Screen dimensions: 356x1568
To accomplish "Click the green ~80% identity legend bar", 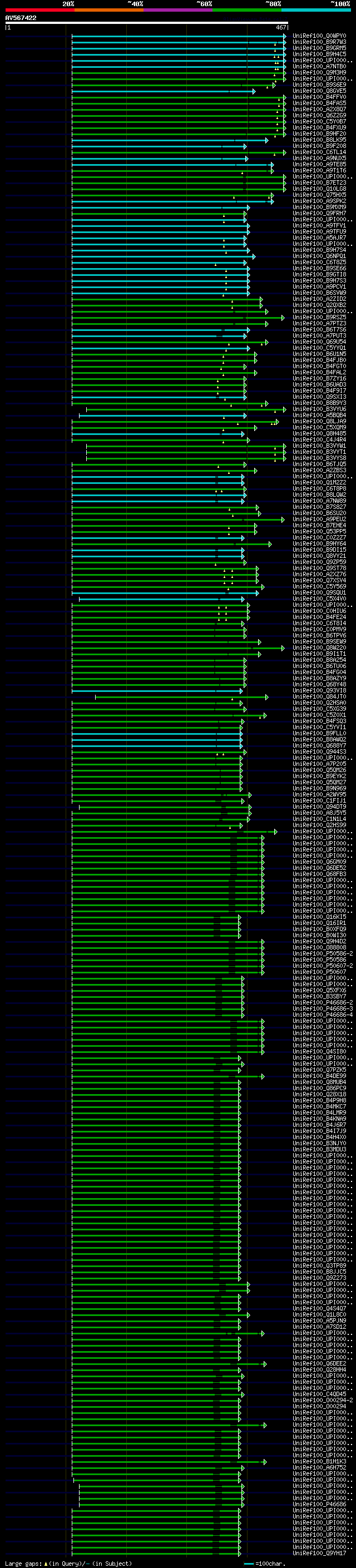I will 247,10.
